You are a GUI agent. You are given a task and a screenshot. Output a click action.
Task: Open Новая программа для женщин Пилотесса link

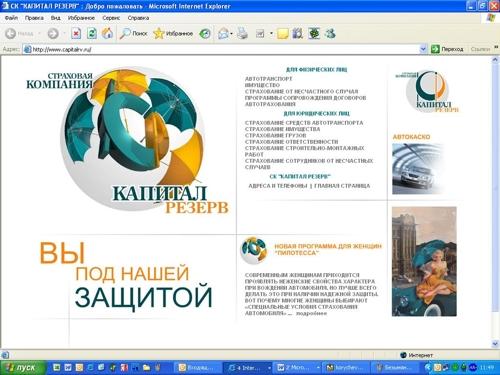(328, 250)
